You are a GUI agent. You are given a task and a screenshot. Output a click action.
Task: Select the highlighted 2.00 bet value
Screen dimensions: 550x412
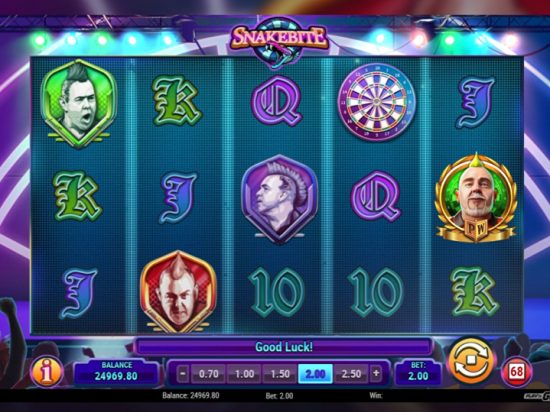tap(315, 374)
